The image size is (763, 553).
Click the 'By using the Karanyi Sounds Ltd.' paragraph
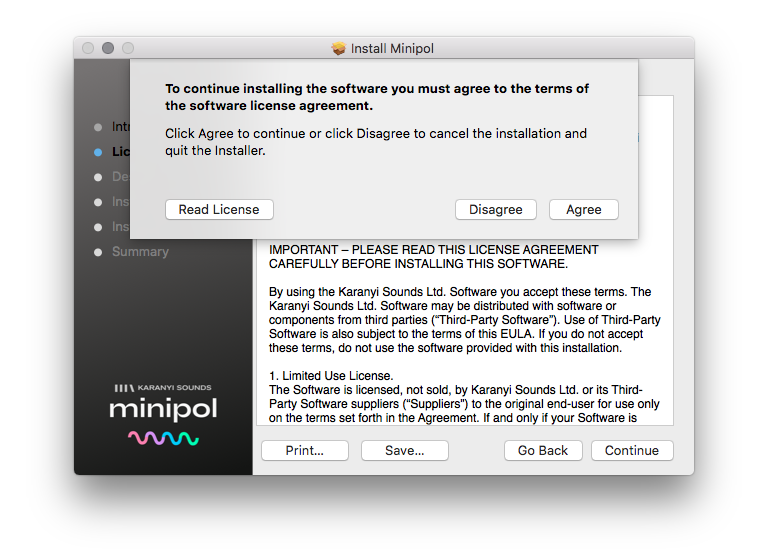pyautogui.click(x=464, y=320)
